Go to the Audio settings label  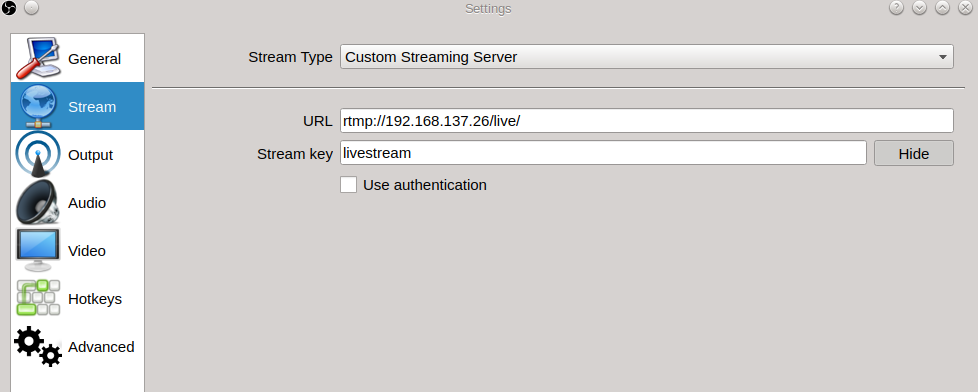click(x=87, y=203)
